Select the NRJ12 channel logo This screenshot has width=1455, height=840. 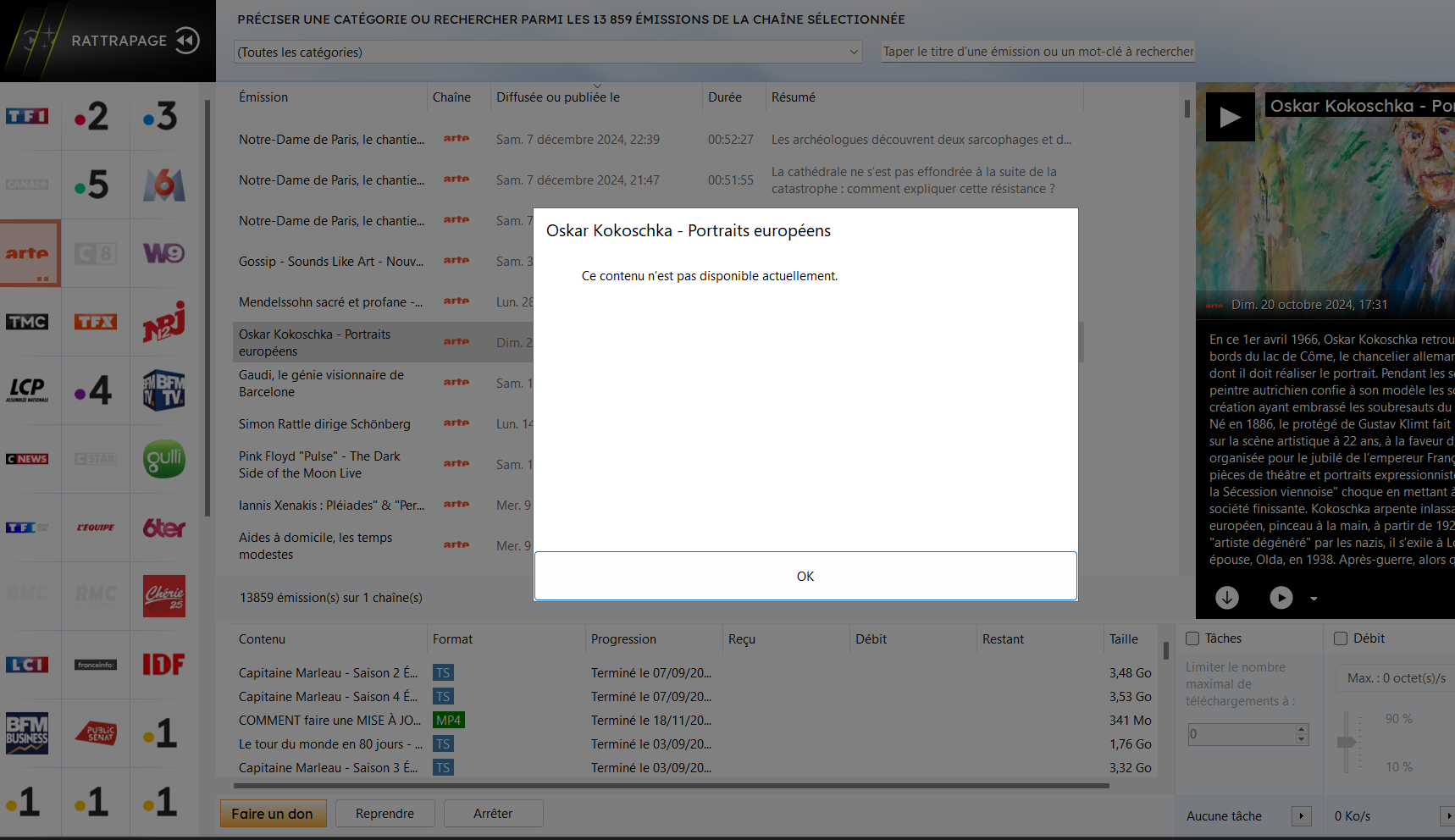(163, 322)
